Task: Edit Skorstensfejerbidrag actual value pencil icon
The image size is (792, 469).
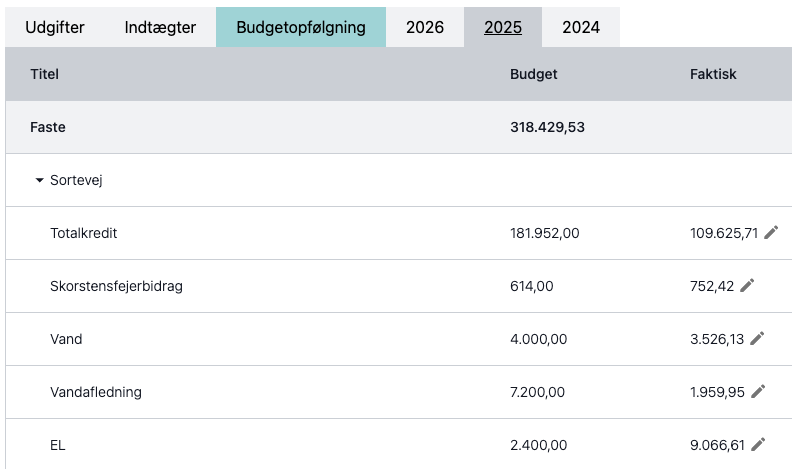Action: click(x=747, y=286)
